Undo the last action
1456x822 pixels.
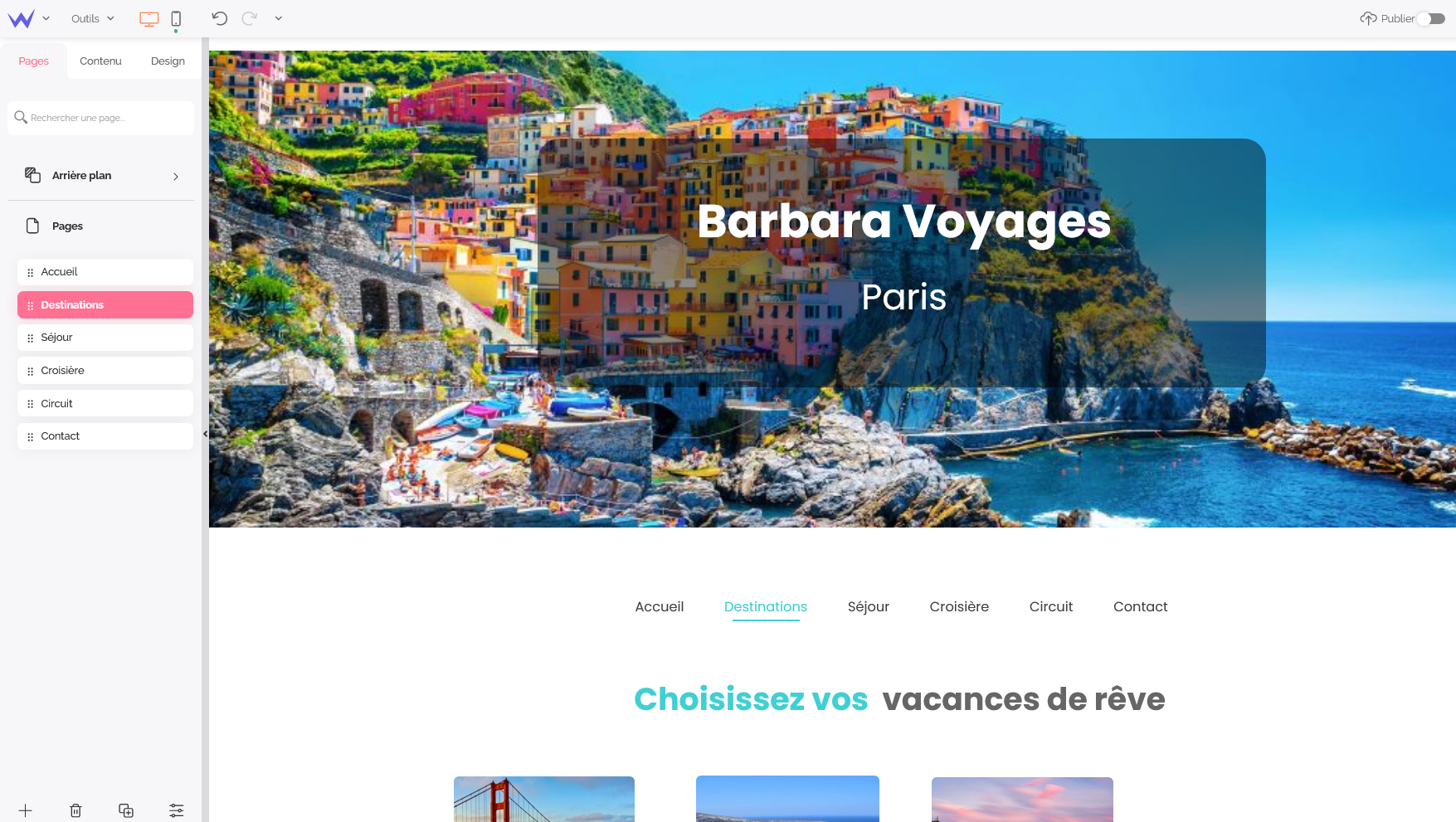point(220,18)
